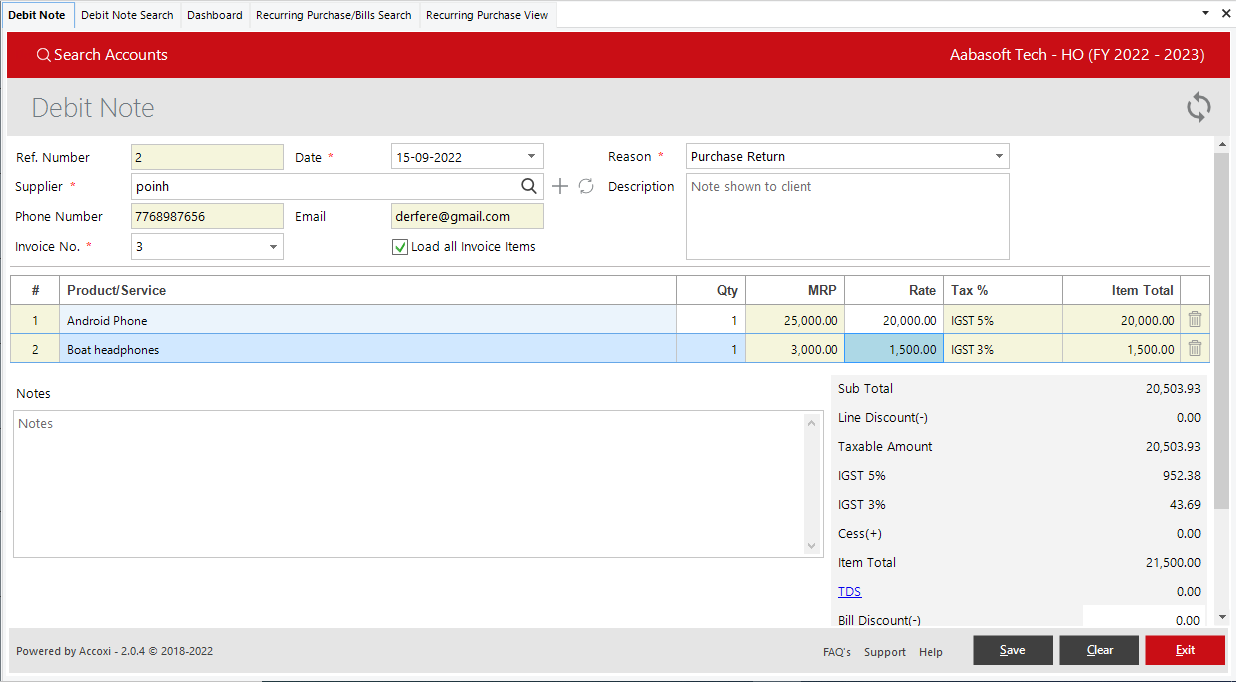
Task: Switch to Recurring Purchase/Bills Search tab
Action: (x=334, y=15)
